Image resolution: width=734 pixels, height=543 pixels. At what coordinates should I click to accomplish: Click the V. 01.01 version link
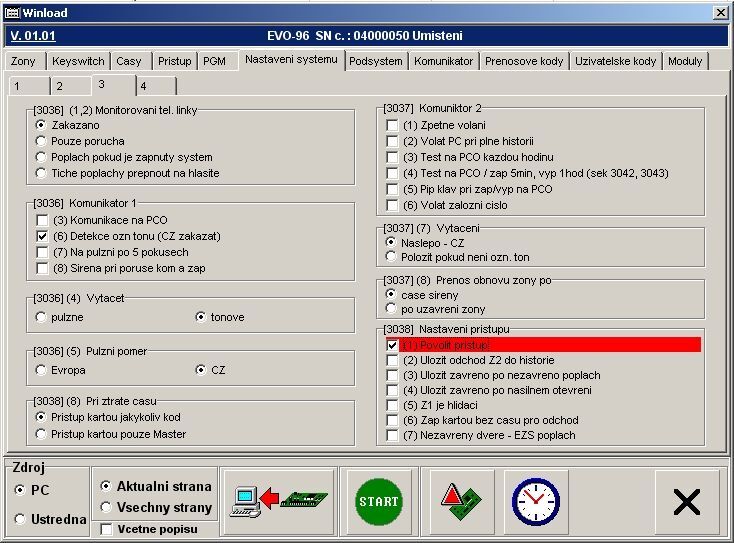pos(31,36)
